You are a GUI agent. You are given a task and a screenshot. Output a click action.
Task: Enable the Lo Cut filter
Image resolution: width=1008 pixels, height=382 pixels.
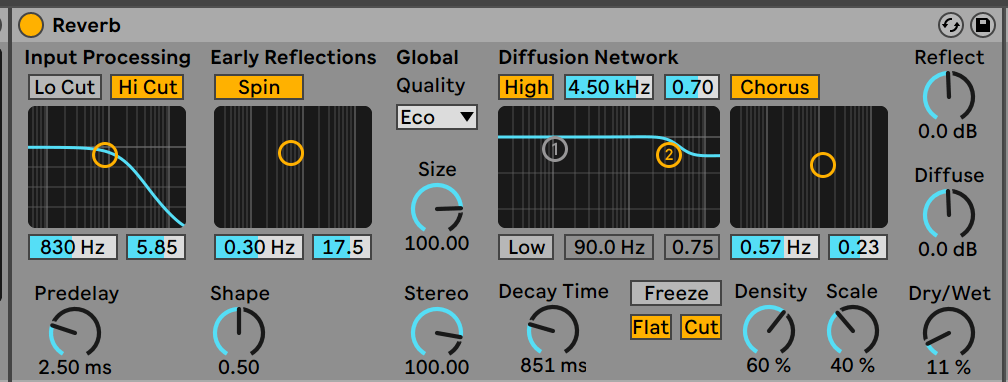click(x=65, y=87)
